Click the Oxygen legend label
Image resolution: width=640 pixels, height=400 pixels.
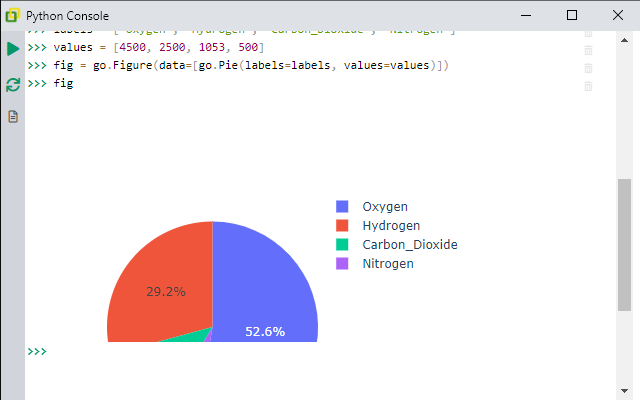385,207
